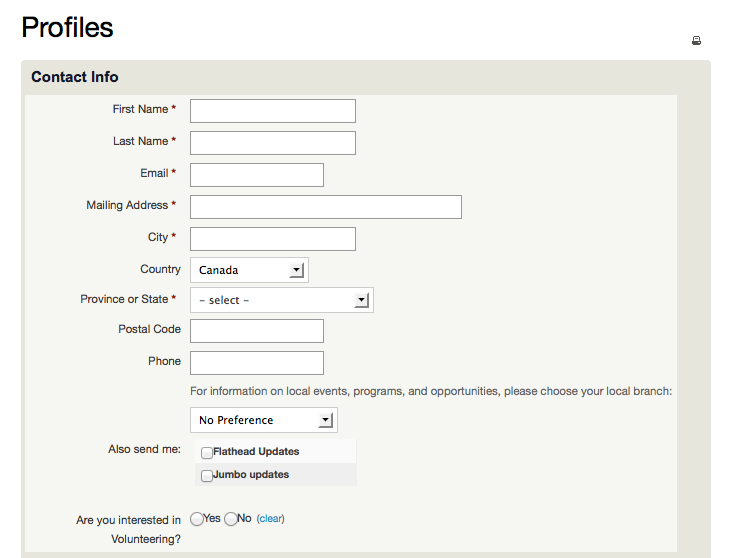Image resolution: width=736 pixels, height=558 pixels.
Task: Select Yes for volunteering interest
Action: pyautogui.click(x=197, y=519)
